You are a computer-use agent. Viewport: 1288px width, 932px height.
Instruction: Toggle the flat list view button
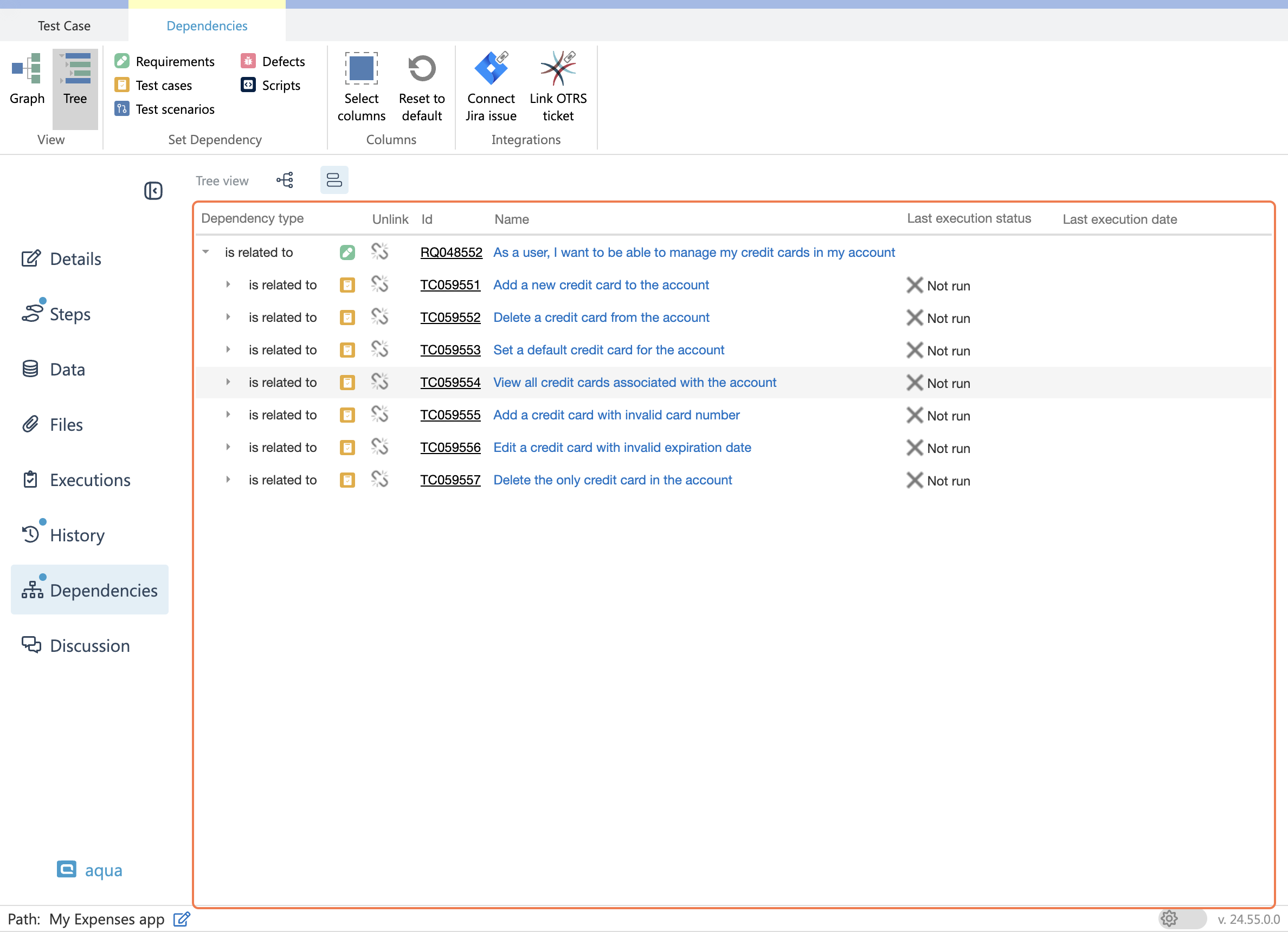(x=334, y=180)
